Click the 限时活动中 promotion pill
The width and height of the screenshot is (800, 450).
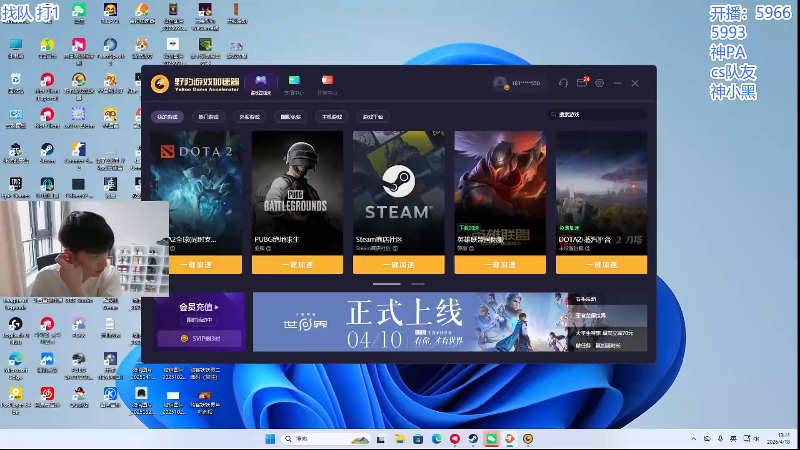(199, 320)
